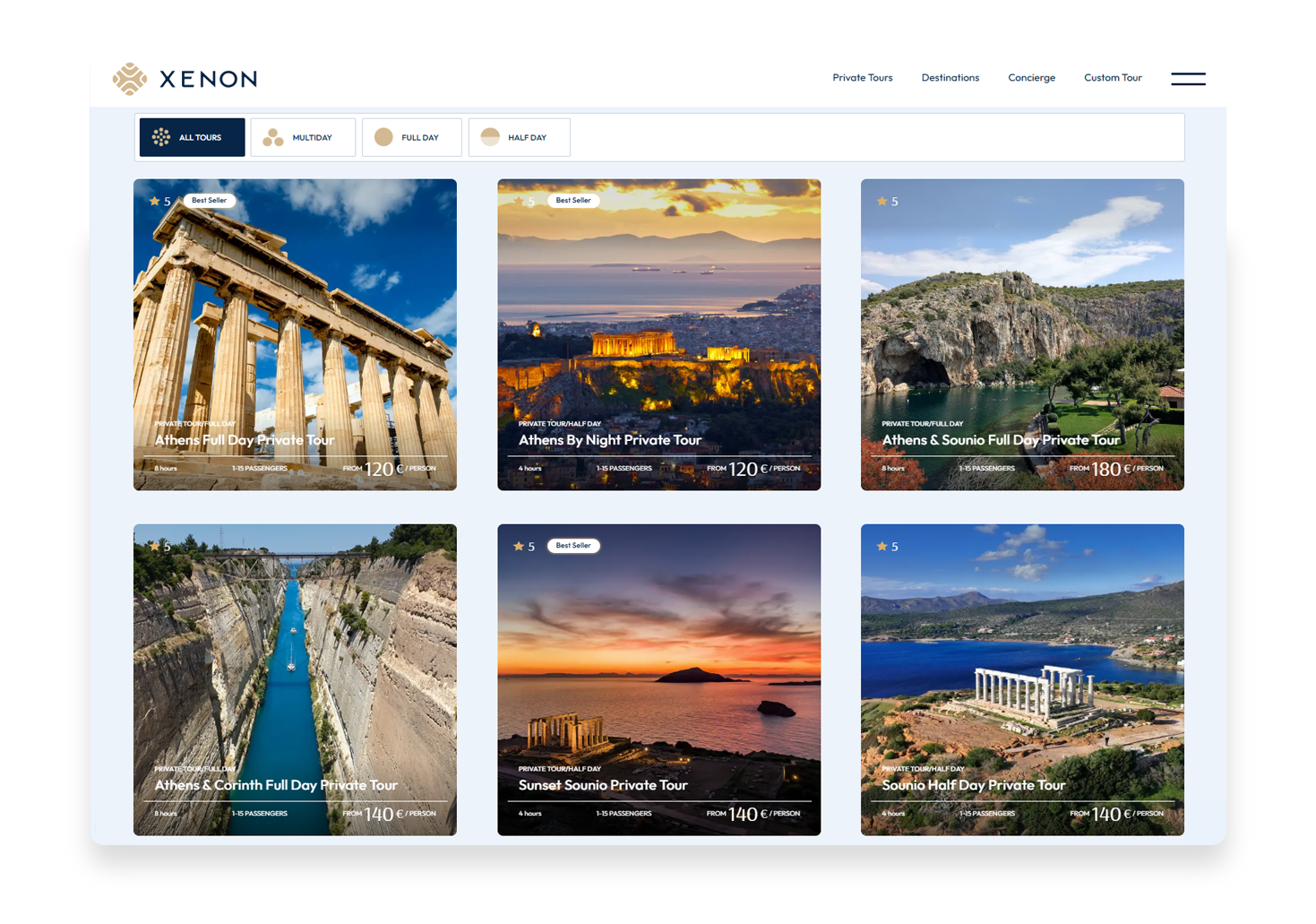Open the Concierge nav link
The width and height of the screenshot is (1316, 924).
(x=1031, y=78)
